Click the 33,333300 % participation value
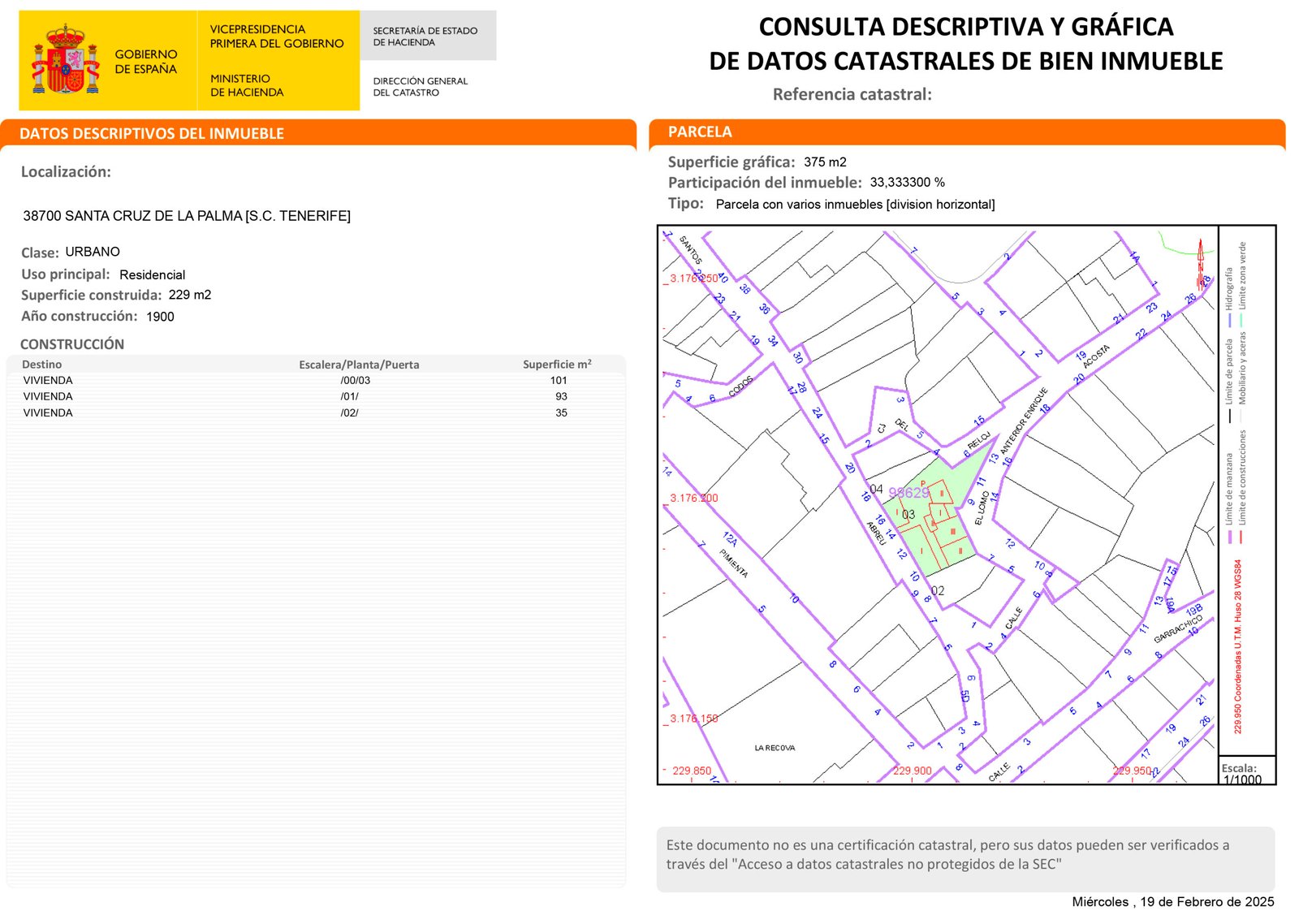Image resolution: width=1299 pixels, height=924 pixels. pos(908,183)
